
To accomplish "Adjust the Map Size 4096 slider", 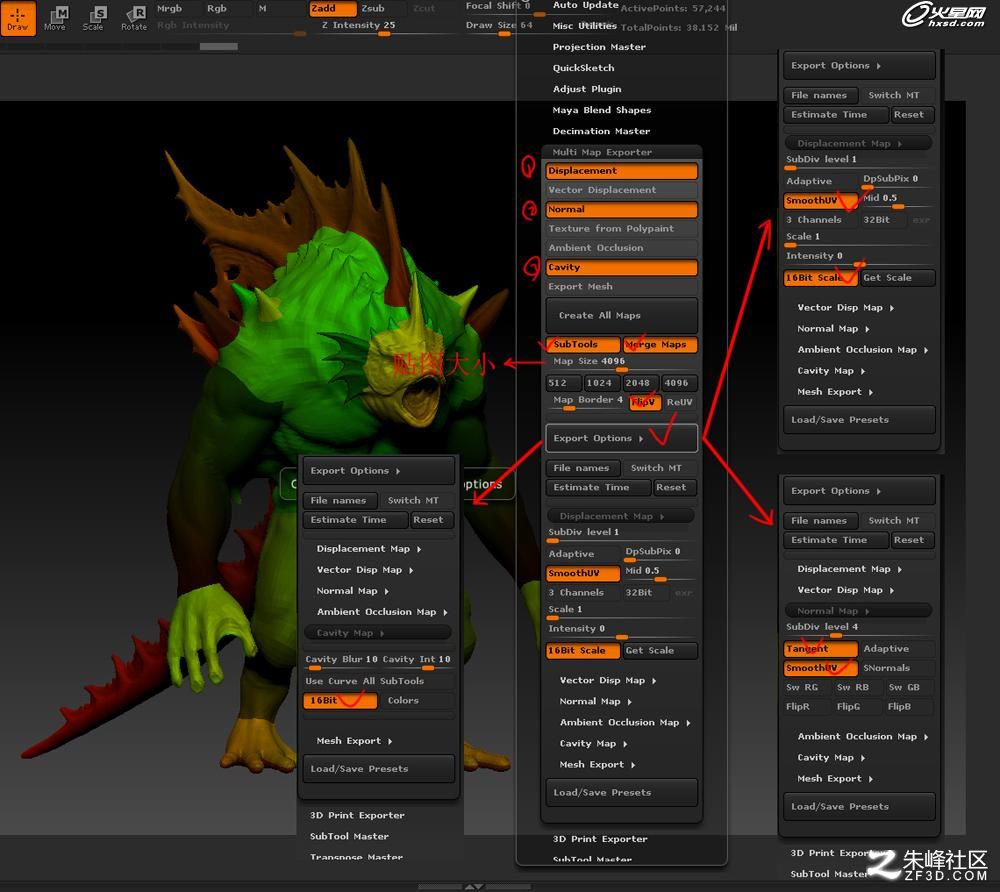I will coord(622,363).
